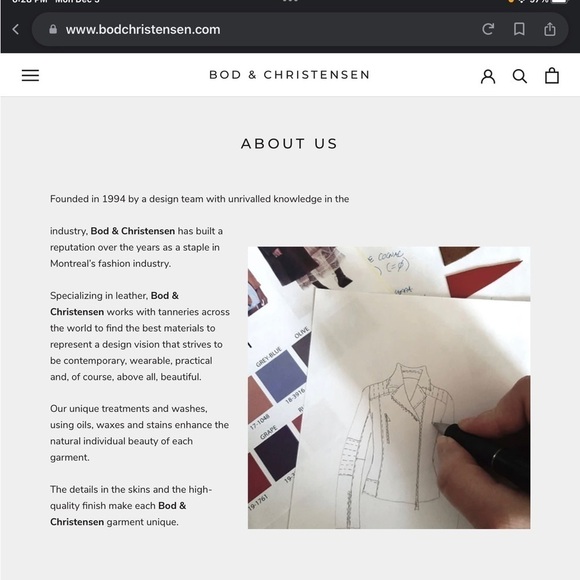
Task: Click the padlock security icon
Action: pyautogui.click(x=53, y=29)
